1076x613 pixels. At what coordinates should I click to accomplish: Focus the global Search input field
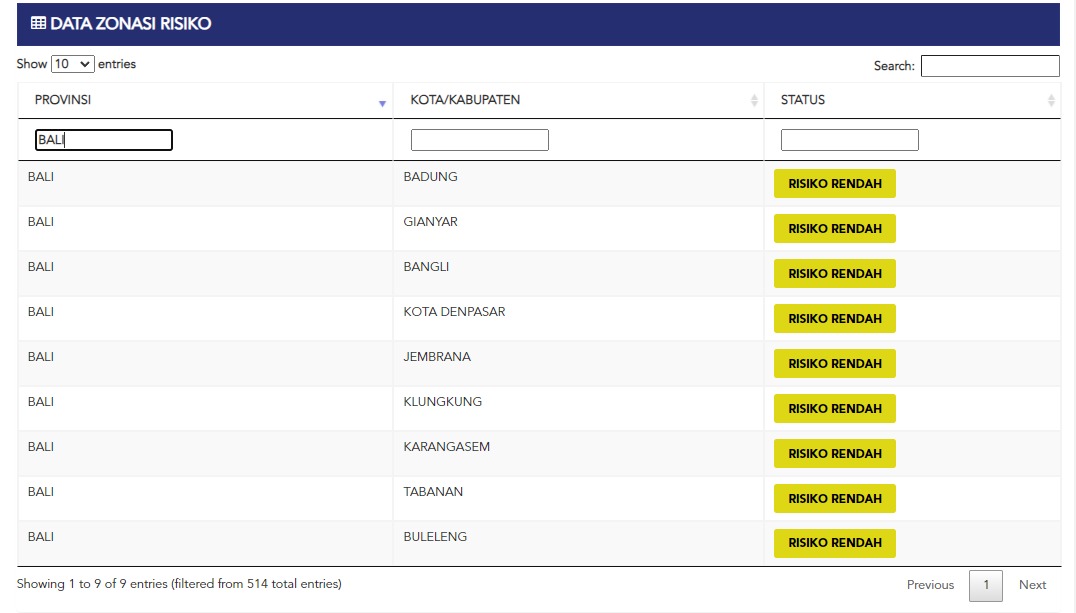click(989, 66)
